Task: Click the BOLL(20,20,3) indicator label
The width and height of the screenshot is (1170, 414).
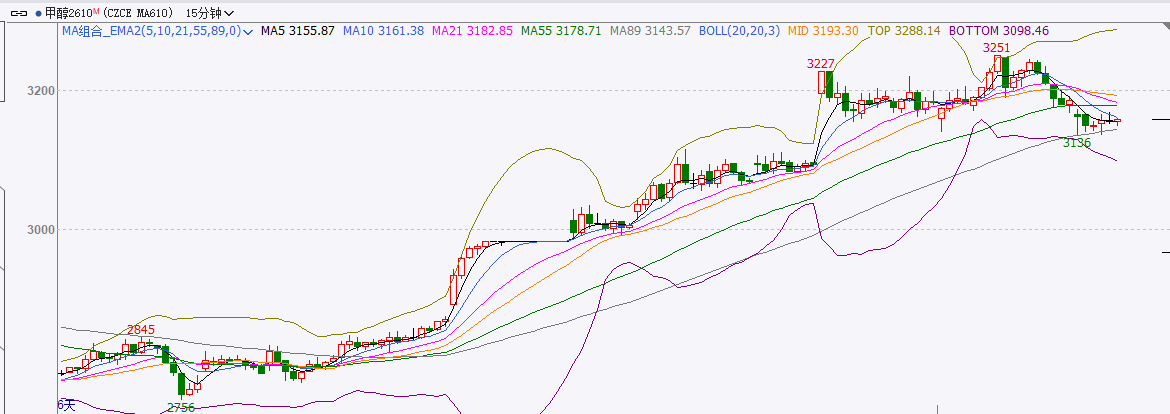Action: 739,31
